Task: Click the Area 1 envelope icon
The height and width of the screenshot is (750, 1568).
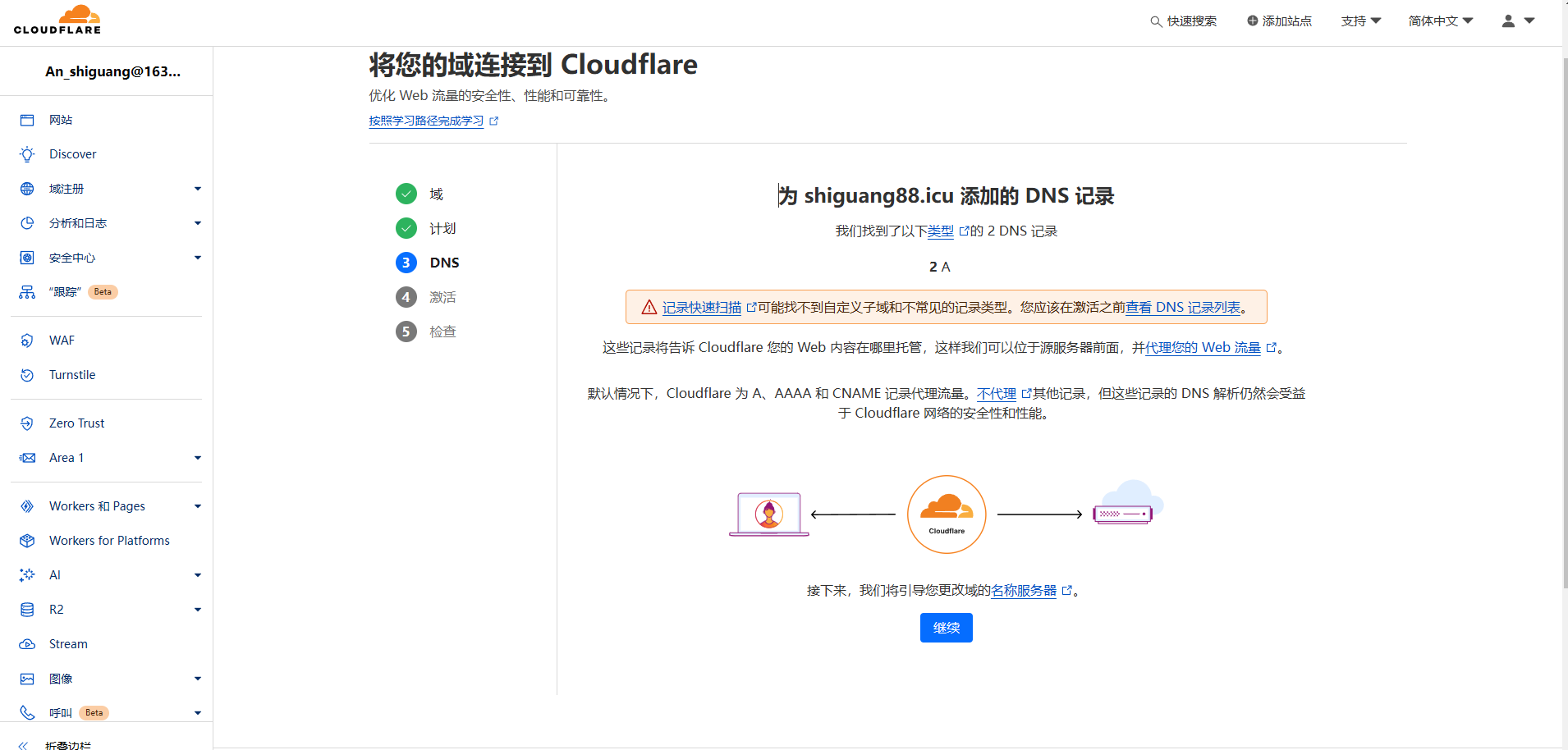Action: [27, 458]
